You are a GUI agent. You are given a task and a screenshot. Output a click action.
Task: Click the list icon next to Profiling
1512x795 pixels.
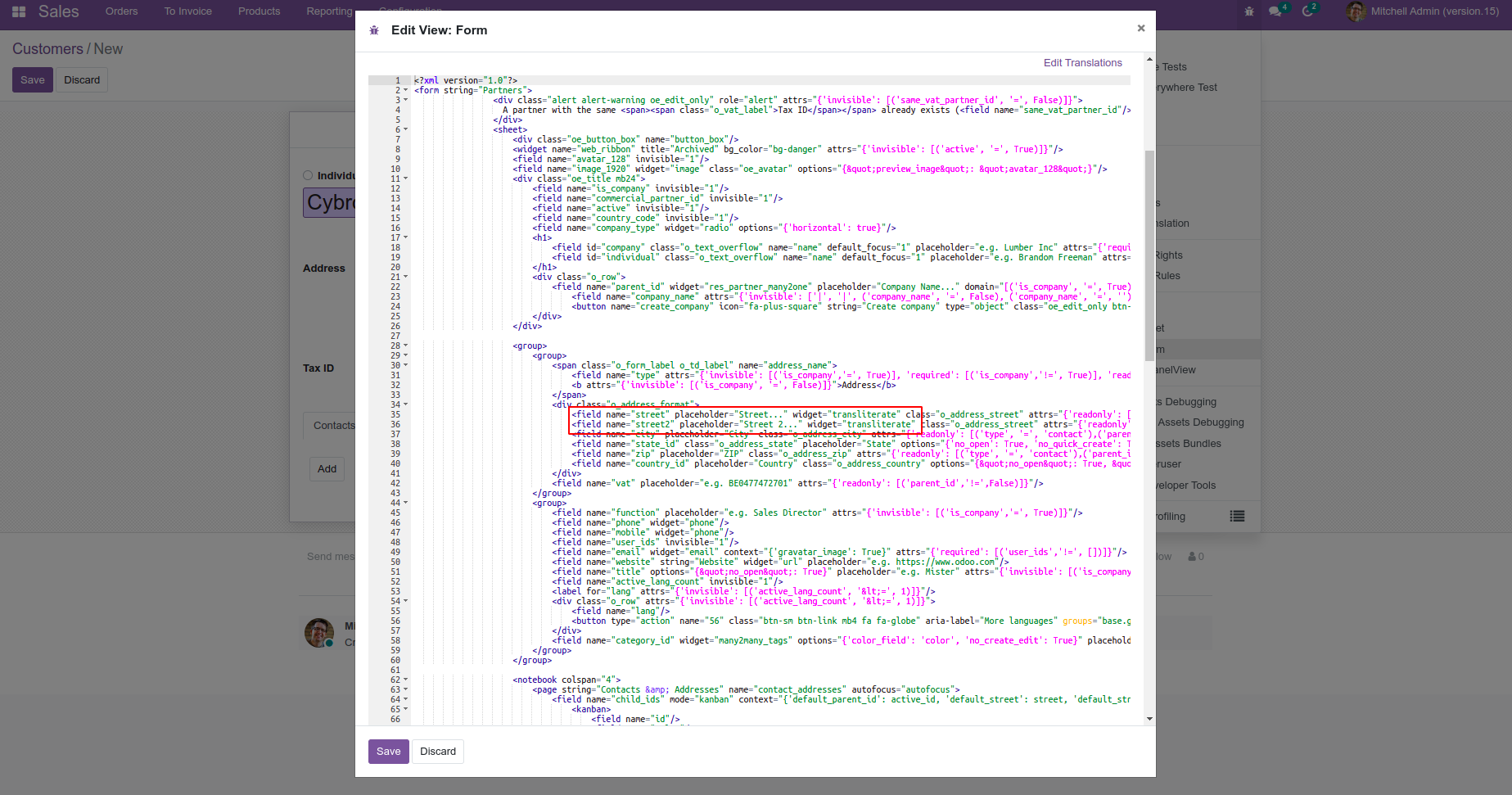click(1237, 516)
